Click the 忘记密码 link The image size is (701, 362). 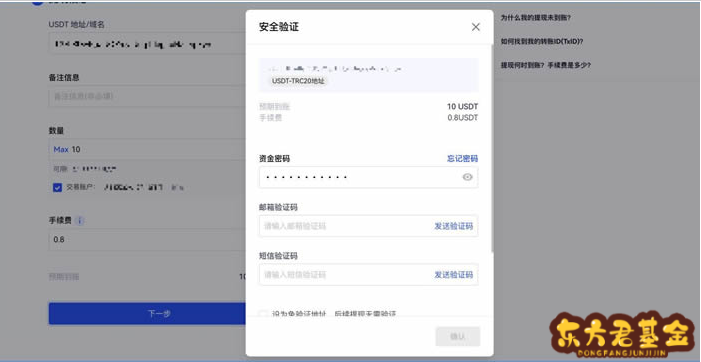click(462, 159)
